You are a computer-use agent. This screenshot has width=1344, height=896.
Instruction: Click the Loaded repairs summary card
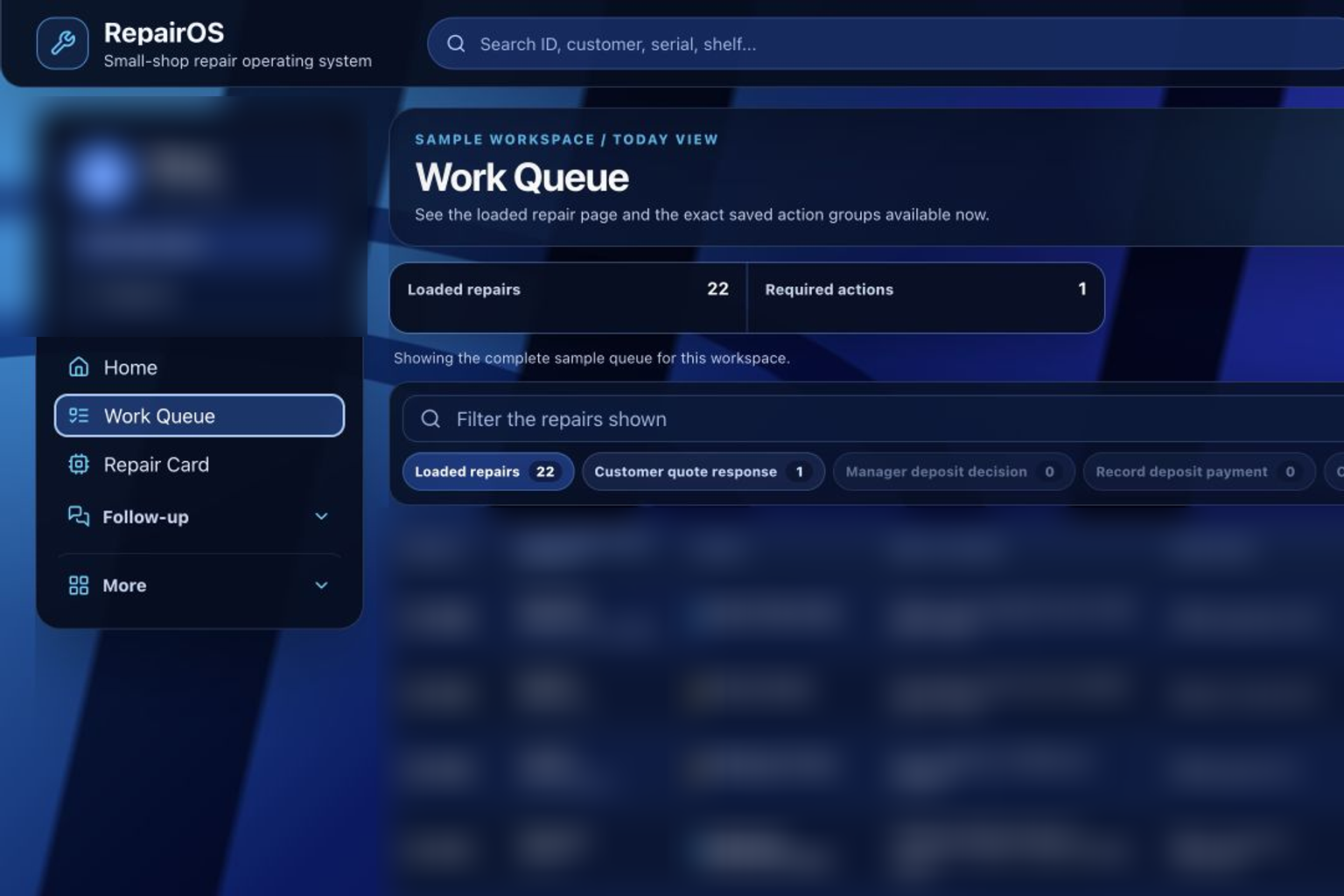(x=569, y=297)
